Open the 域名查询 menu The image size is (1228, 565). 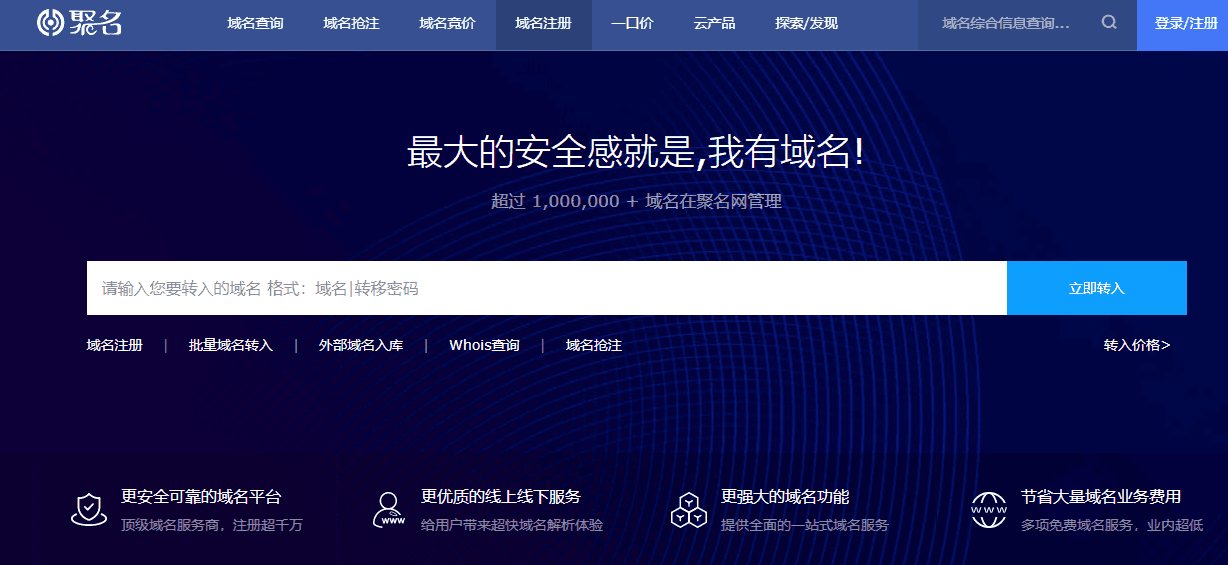coord(255,24)
